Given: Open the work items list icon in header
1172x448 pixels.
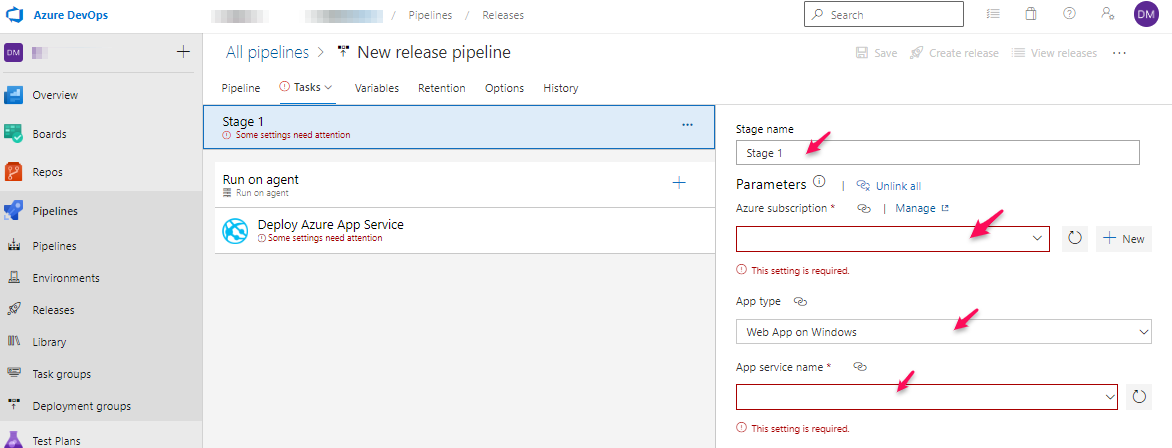Looking at the screenshot, I should 993,14.
